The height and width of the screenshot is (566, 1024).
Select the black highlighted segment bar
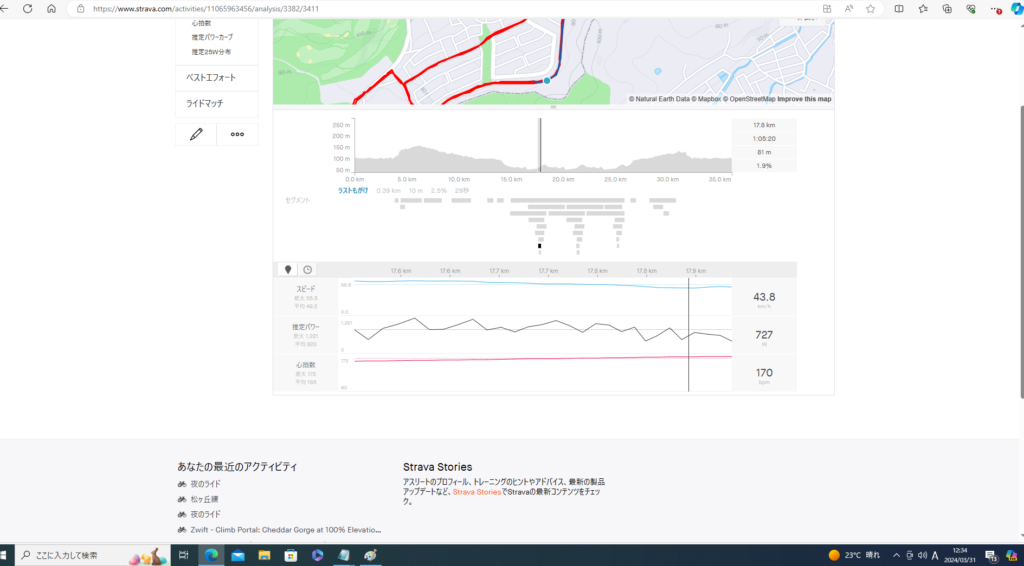(x=540, y=245)
